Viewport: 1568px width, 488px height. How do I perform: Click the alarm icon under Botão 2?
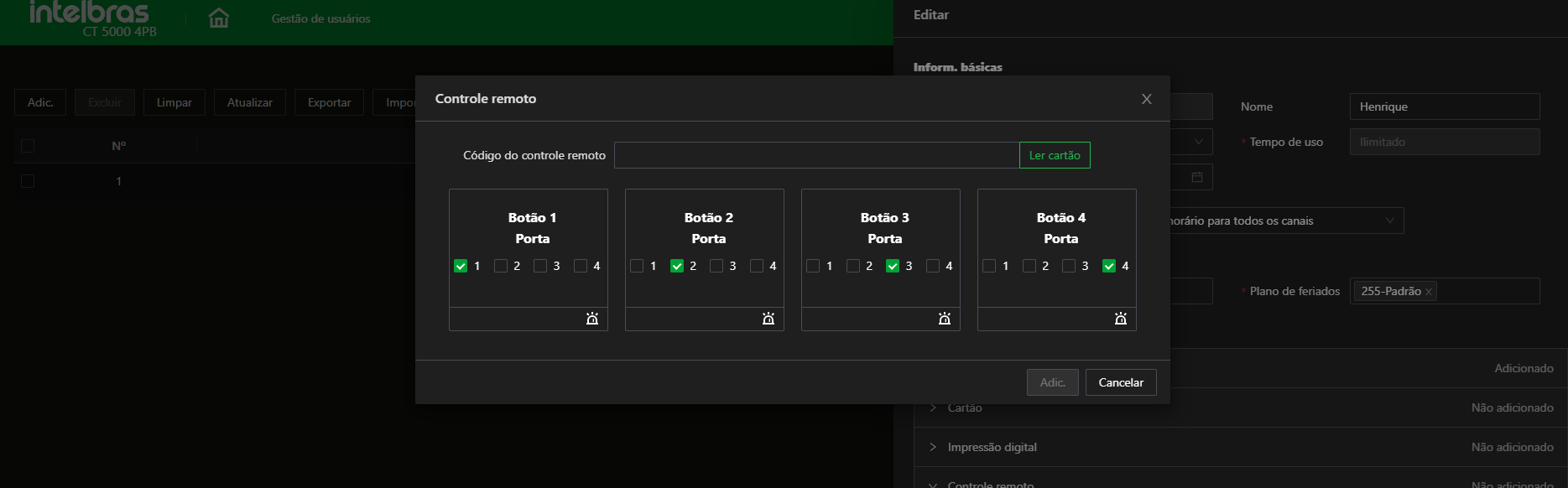pos(768,319)
